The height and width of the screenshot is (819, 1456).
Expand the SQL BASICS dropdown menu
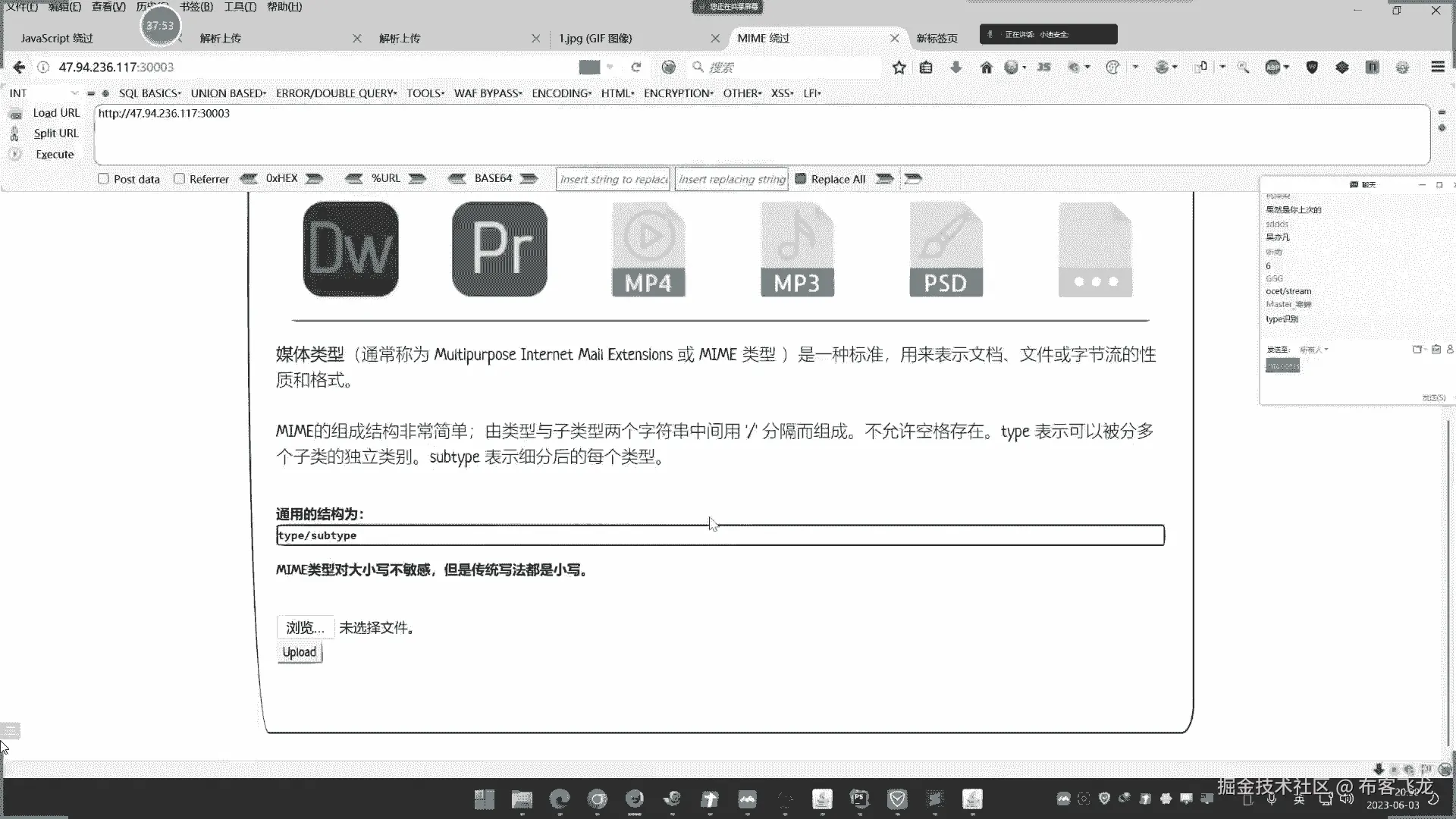149,93
